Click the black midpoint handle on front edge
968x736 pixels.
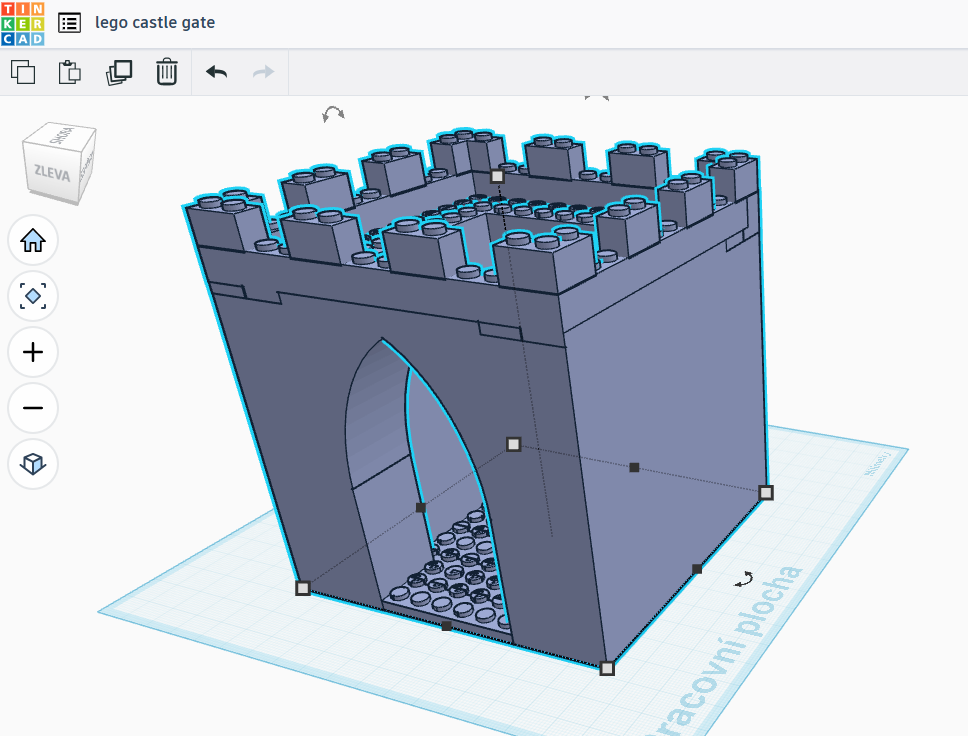pyautogui.click(x=446, y=626)
